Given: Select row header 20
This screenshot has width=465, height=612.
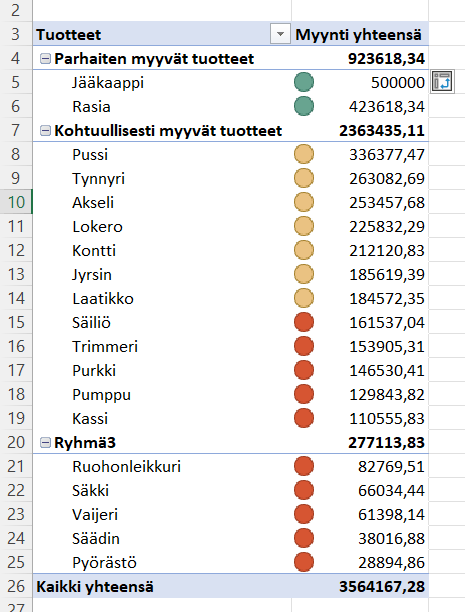Looking at the screenshot, I should [16, 442].
